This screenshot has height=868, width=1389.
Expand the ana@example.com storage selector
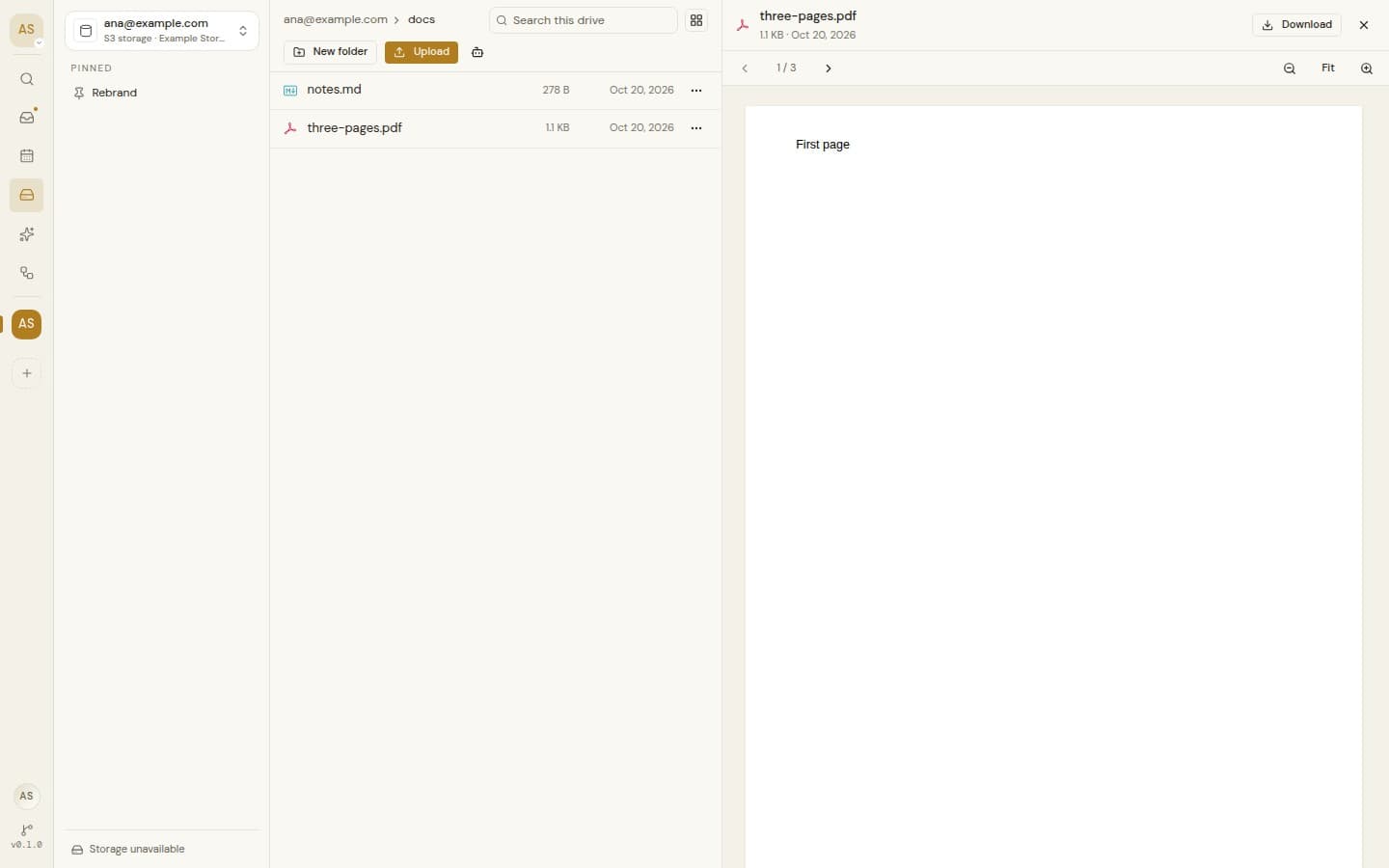(162, 31)
